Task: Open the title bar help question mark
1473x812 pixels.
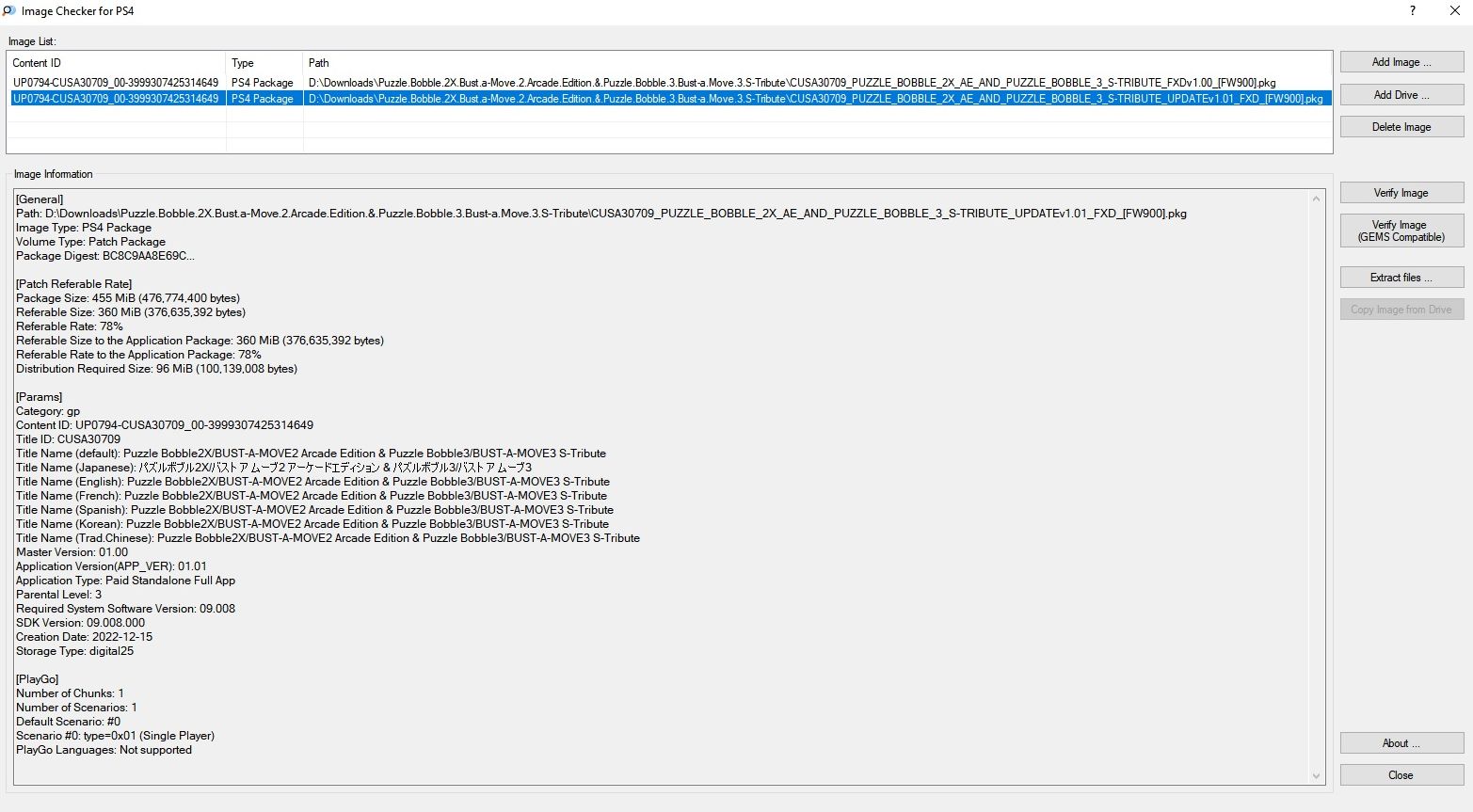Action: point(1412,11)
